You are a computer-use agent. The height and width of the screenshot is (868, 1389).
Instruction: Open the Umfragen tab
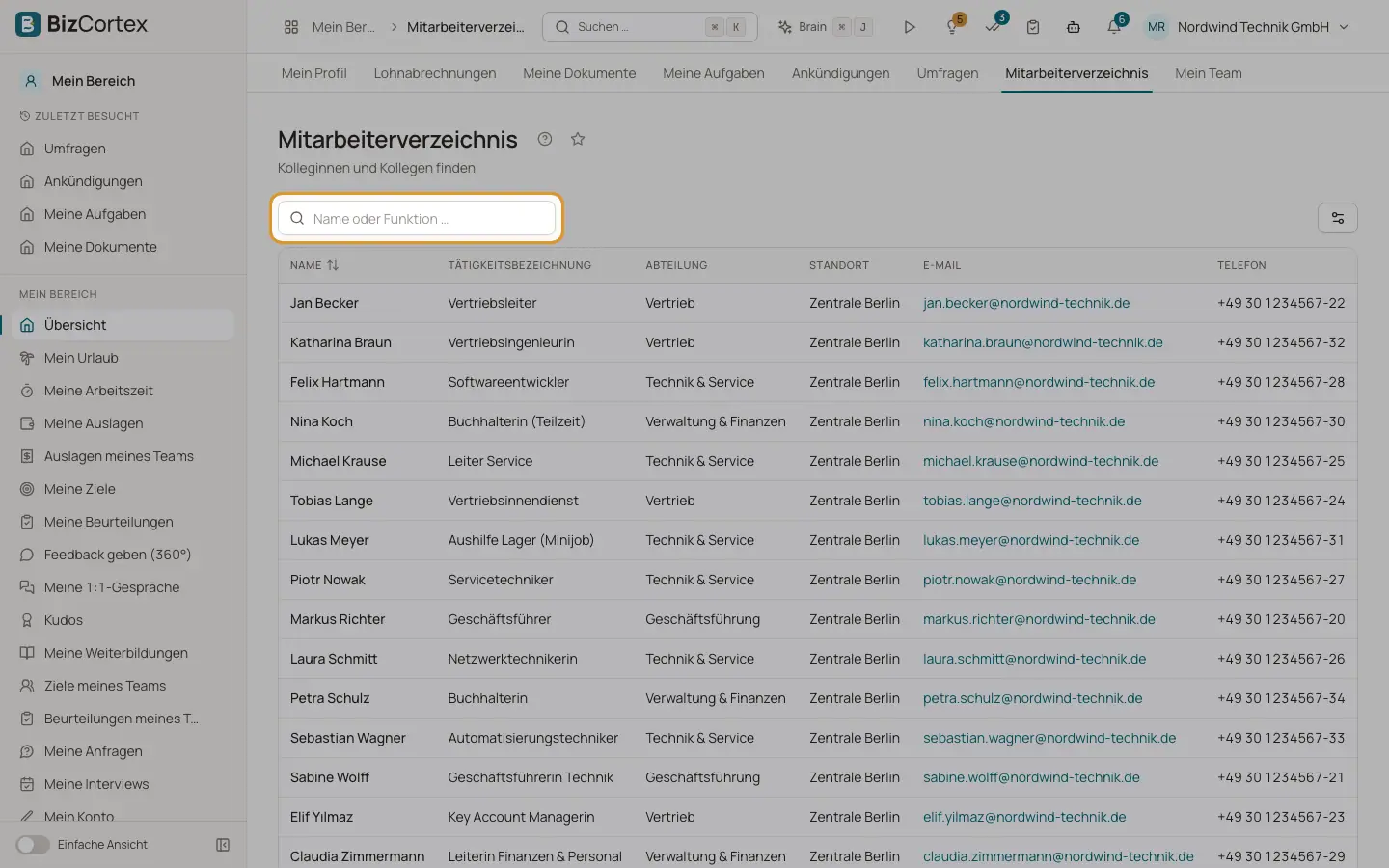click(x=947, y=73)
